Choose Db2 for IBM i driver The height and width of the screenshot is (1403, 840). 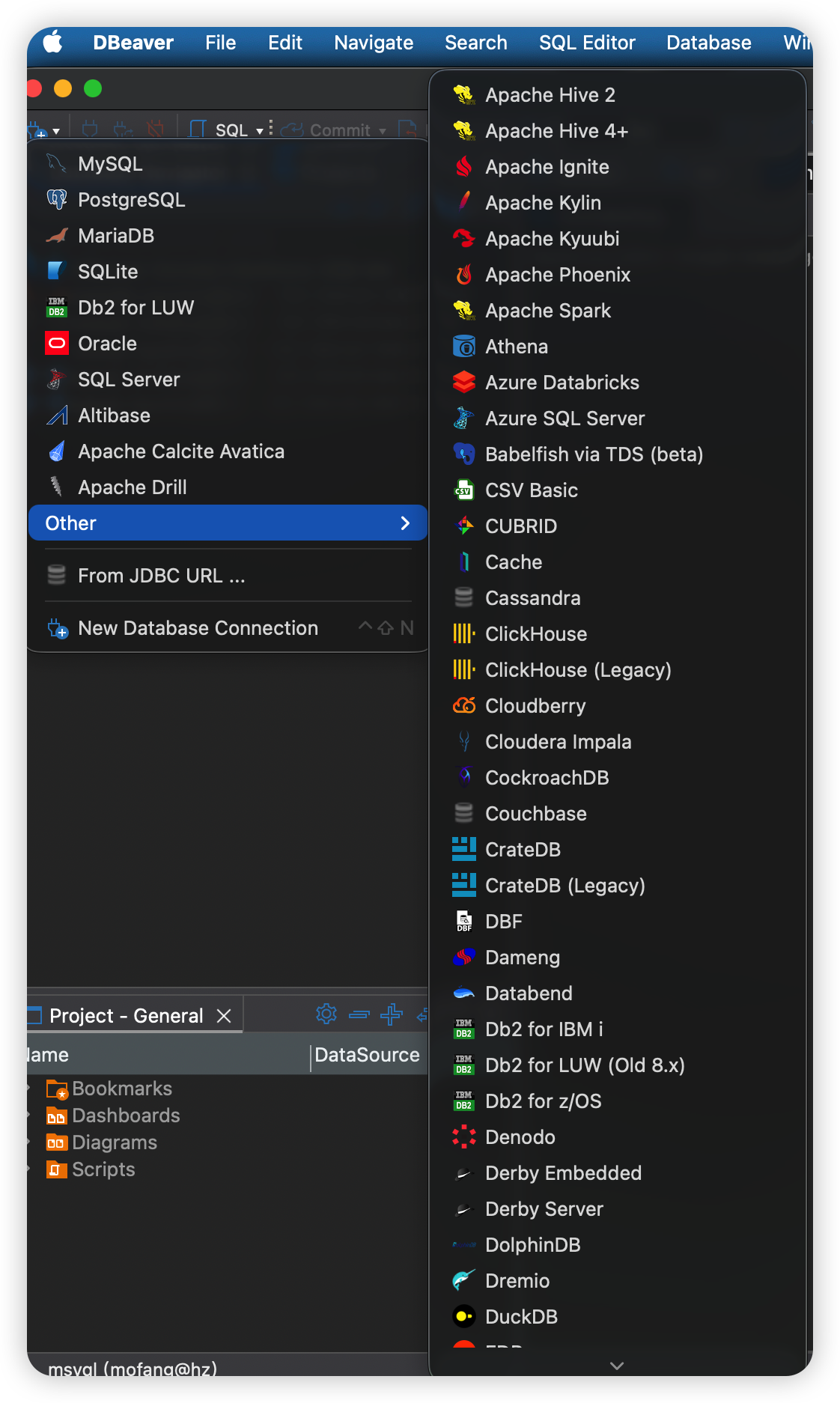pyautogui.click(x=618, y=1029)
